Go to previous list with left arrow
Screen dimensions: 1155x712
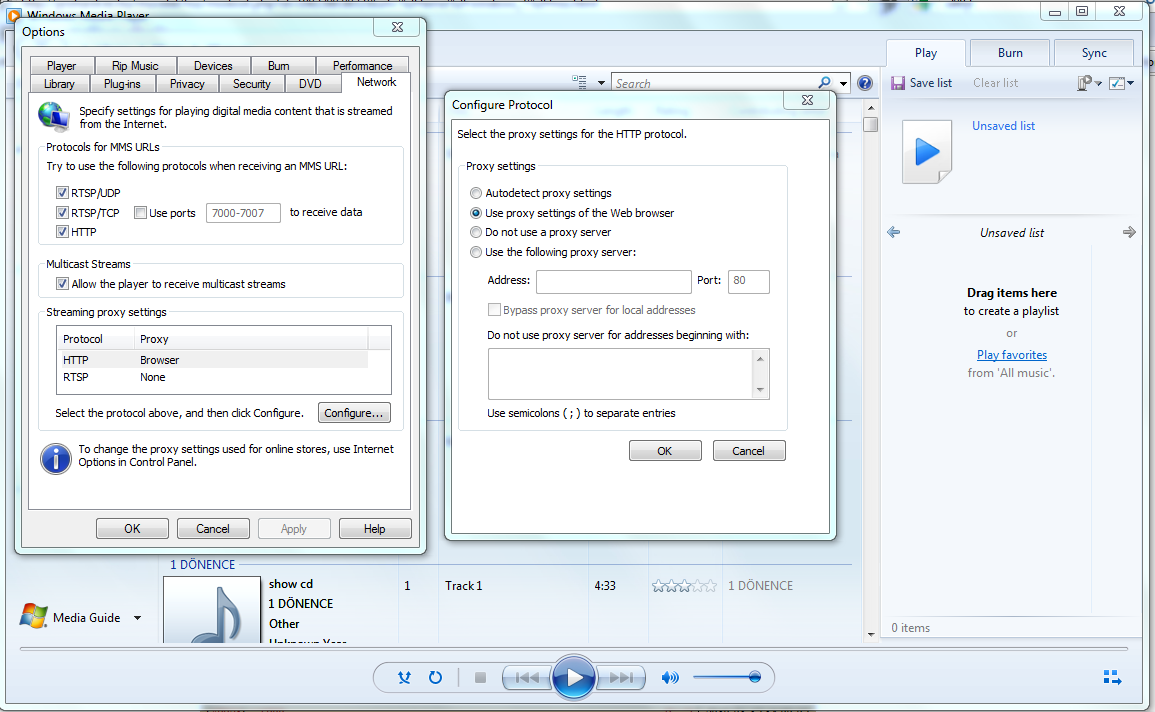894,233
